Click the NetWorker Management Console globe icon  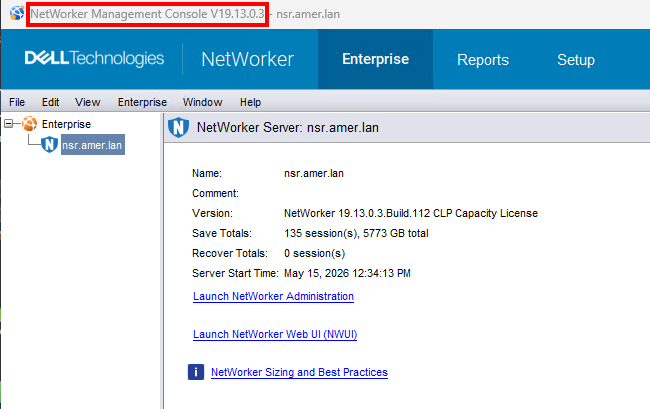pyautogui.click(x=17, y=13)
